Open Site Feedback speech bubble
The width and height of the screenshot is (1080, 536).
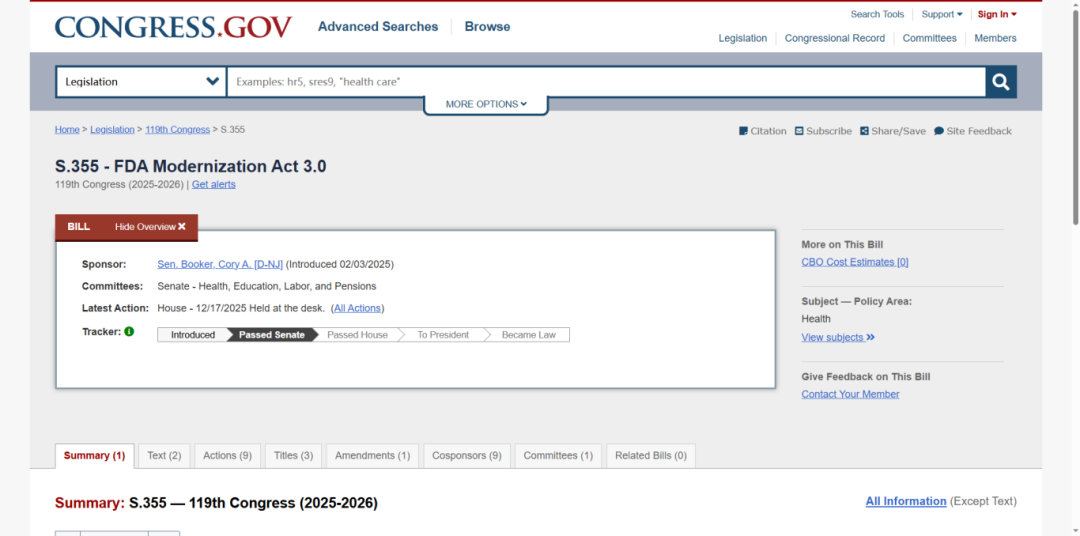939,131
